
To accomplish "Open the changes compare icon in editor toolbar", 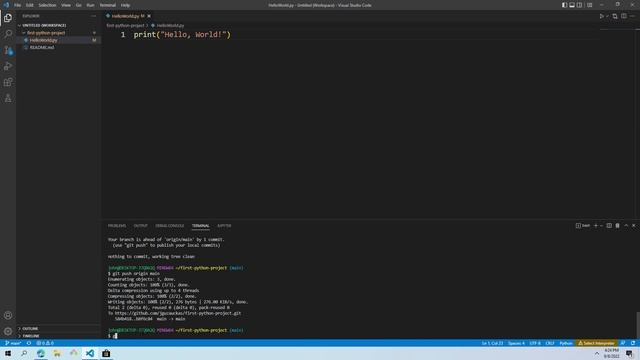I will coord(615,16).
